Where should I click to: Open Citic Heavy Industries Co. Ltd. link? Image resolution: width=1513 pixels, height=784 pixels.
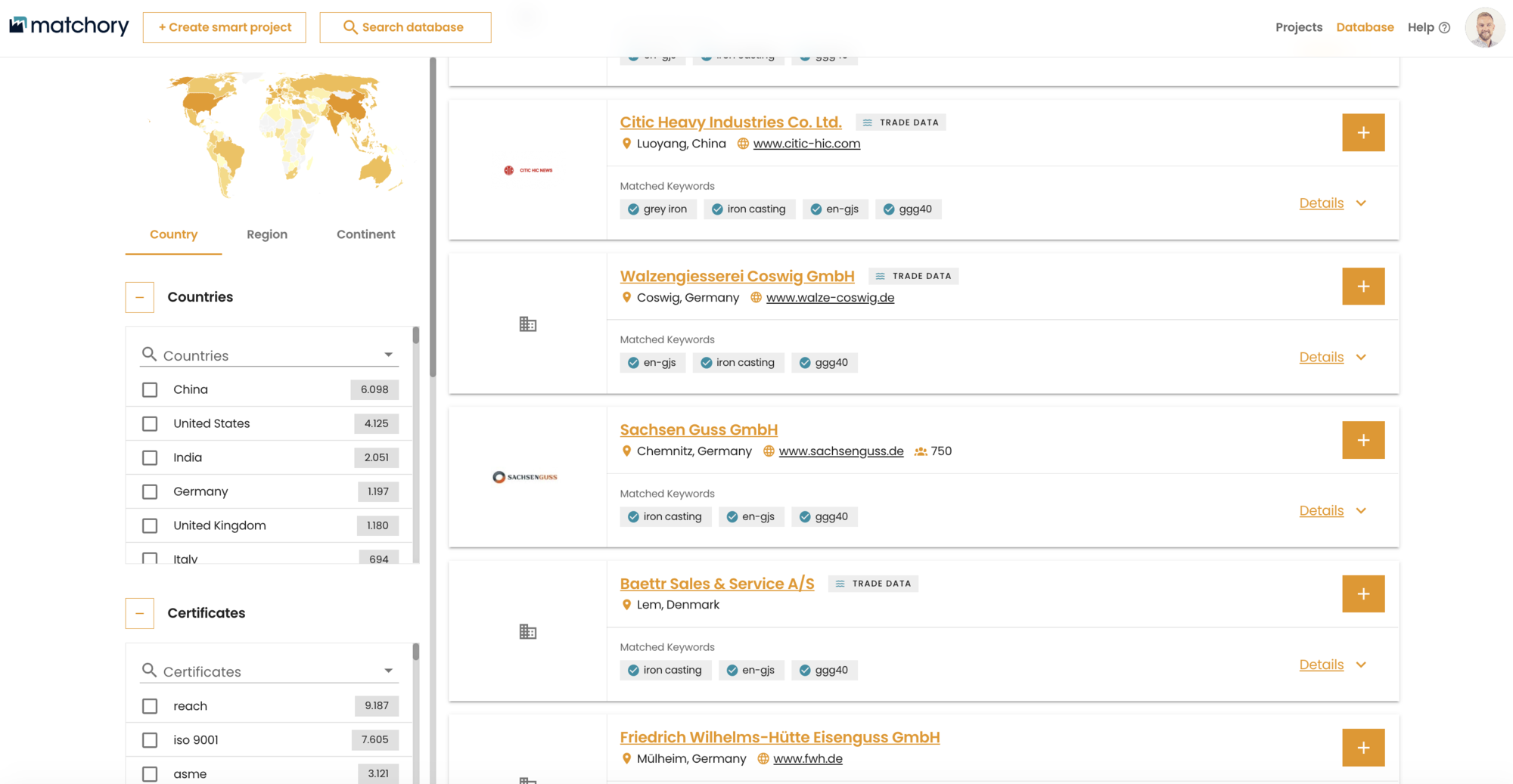731,122
